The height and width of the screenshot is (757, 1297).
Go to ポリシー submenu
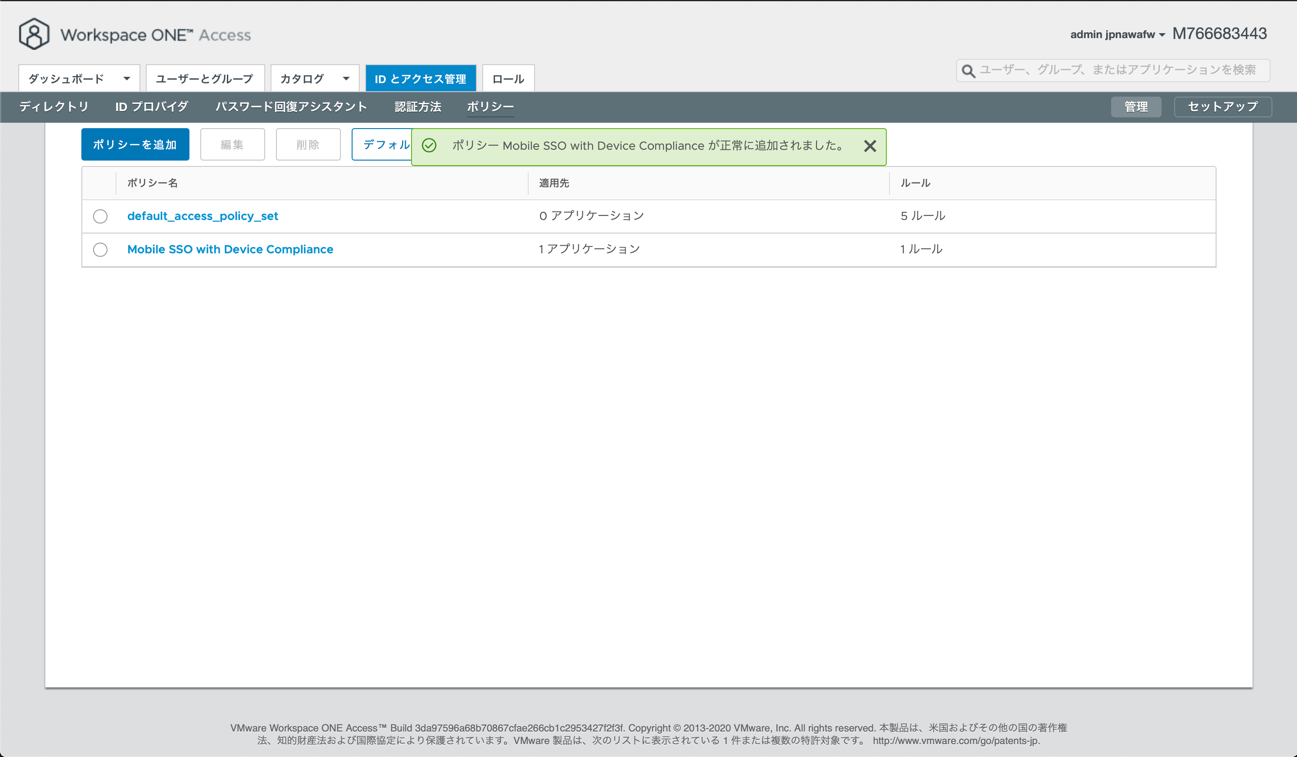490,107
